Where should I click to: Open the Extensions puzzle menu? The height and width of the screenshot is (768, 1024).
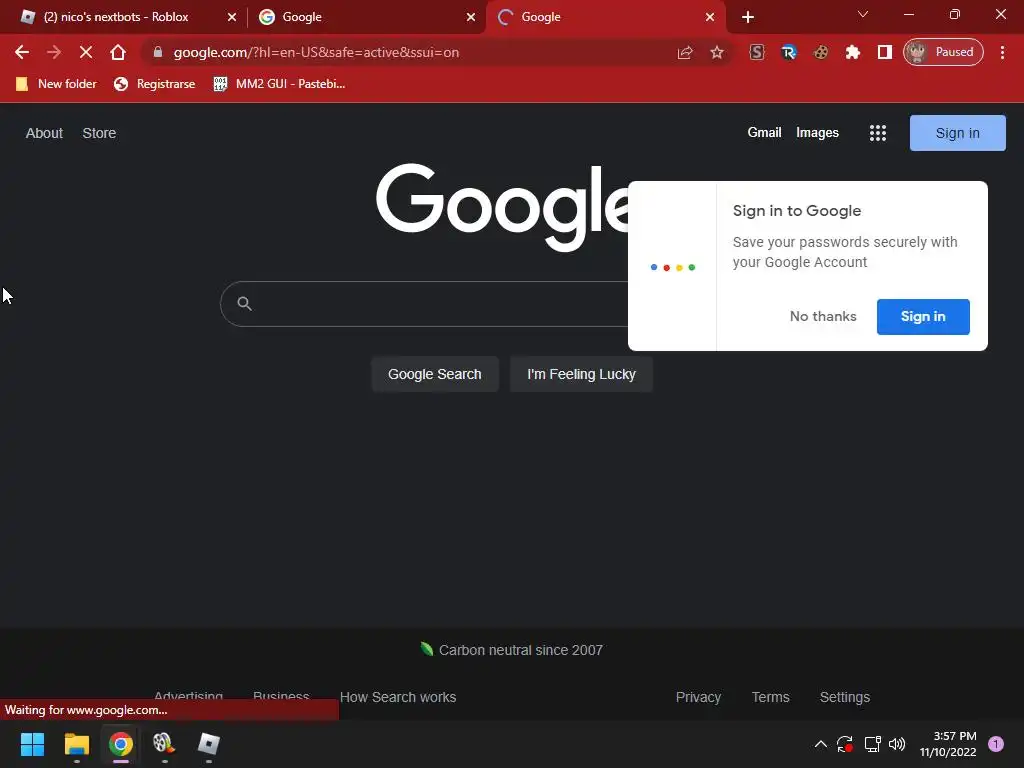point(853,52)
